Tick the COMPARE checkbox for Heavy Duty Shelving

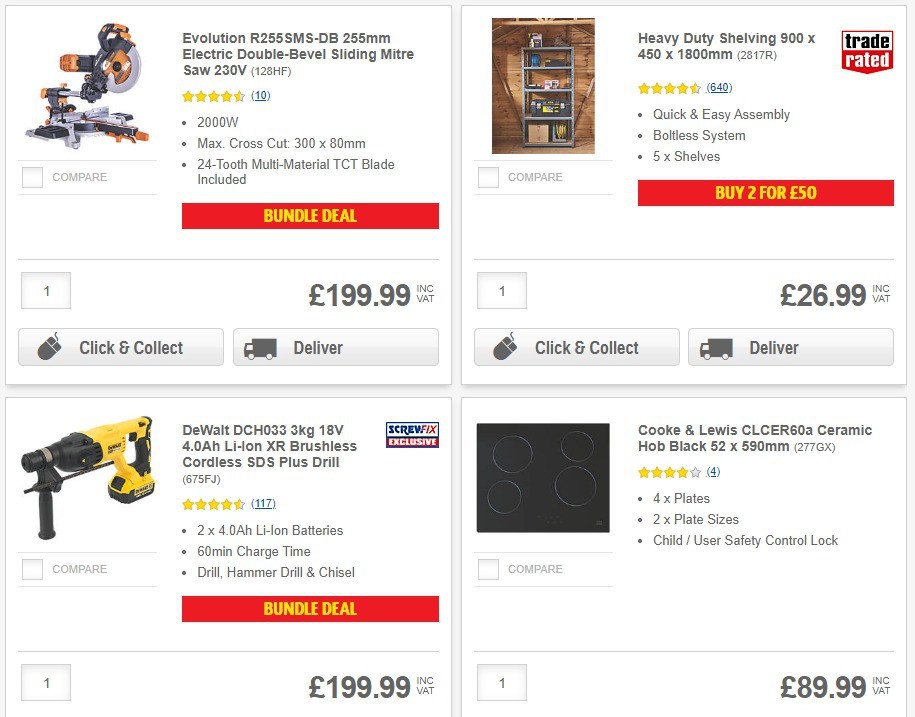click(x=487, y=177)
